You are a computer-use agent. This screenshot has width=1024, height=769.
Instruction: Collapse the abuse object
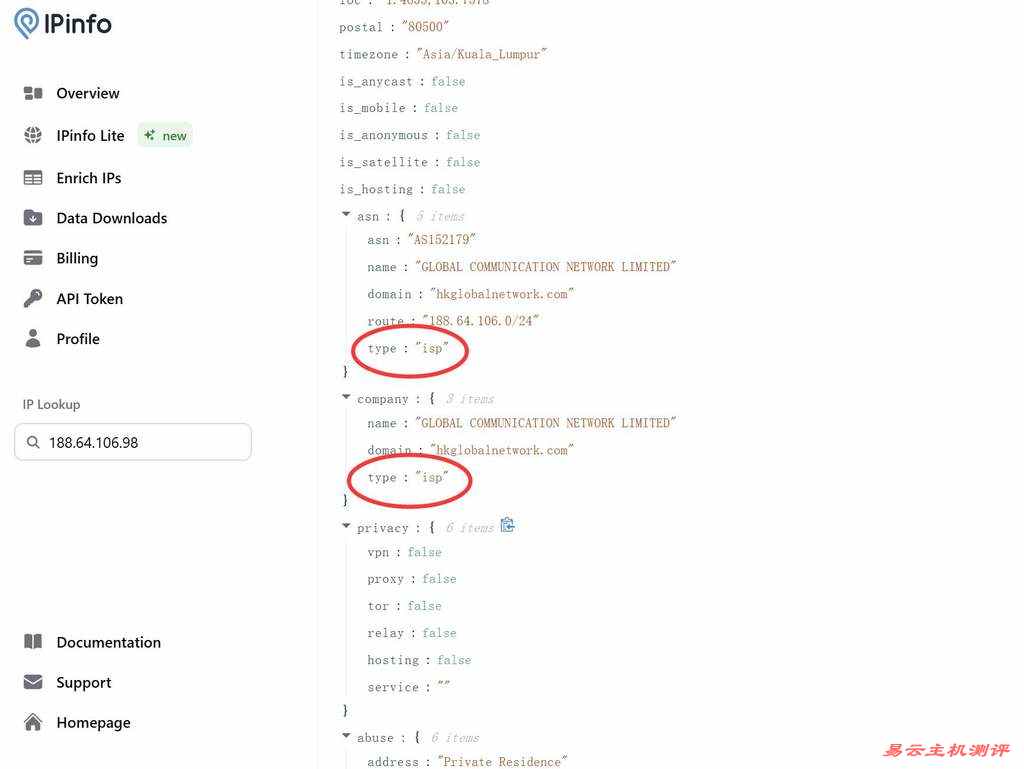tap(346, 736)
